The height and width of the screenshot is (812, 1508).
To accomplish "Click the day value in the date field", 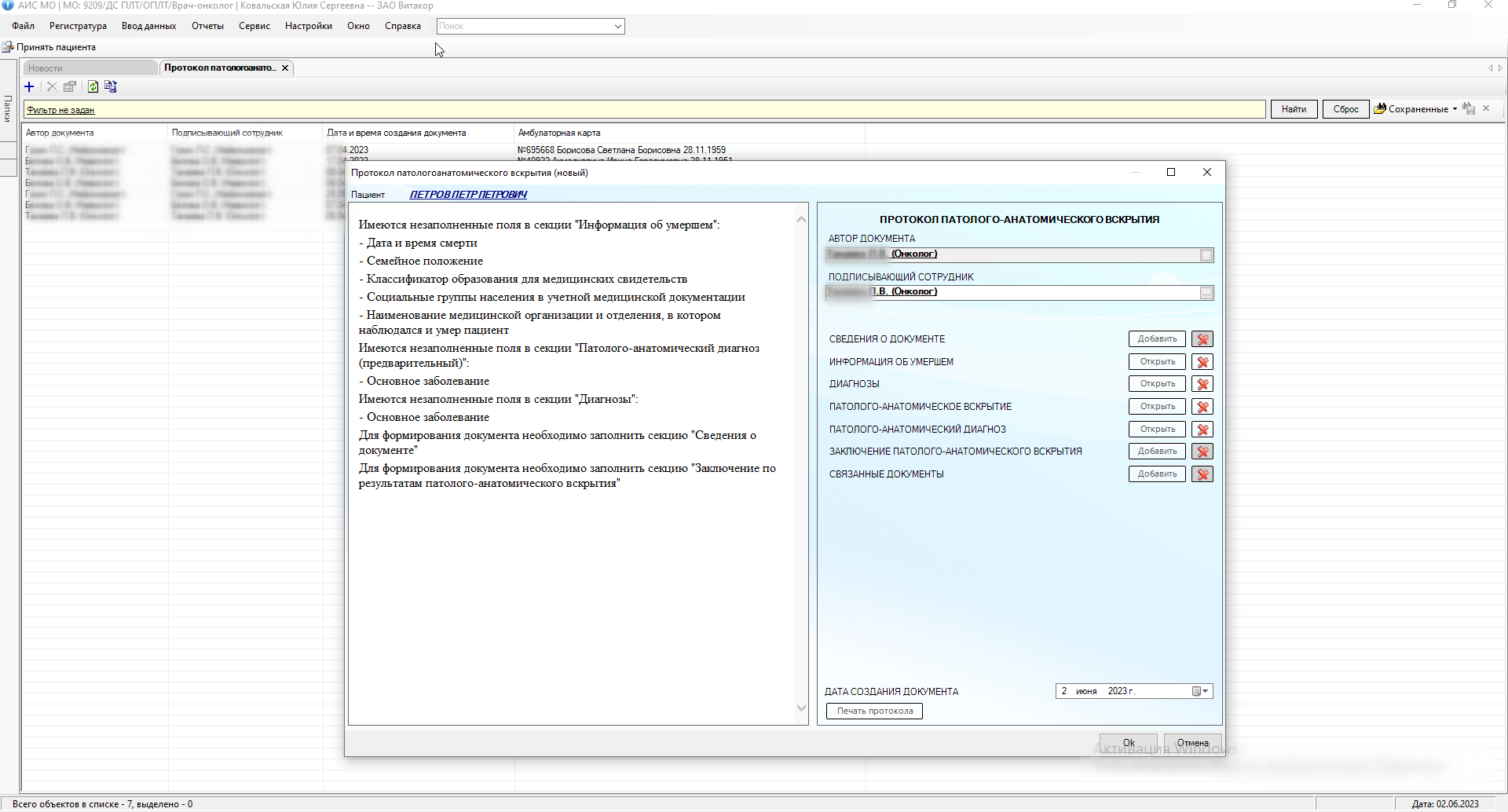I will point(1064,691).
